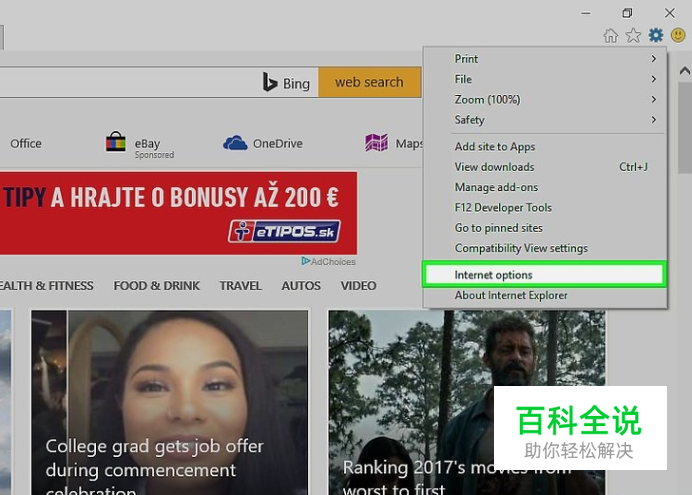Open the VIDEO tab
This screenshot has height=495, width=692.
[x=358, y=285]
